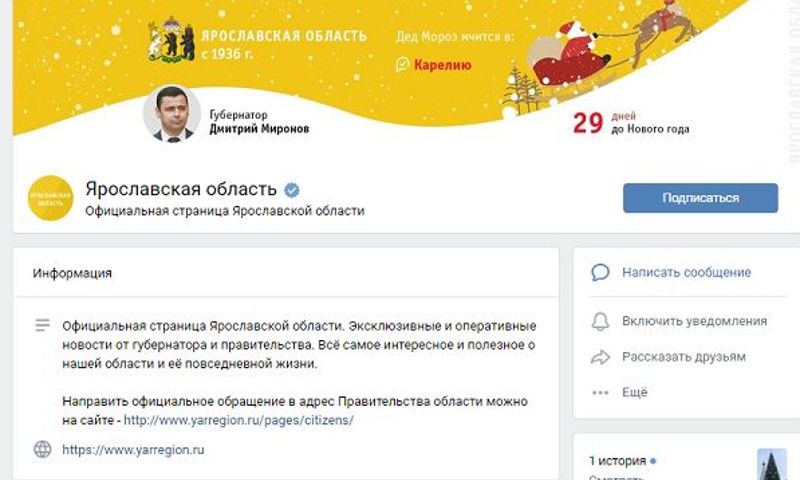Enable Включить уведомления

point(694,321)
